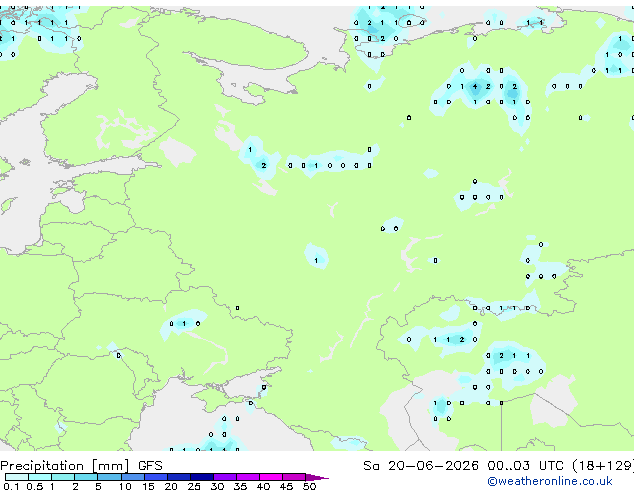Click the legend label "25"
This screenshot has height=490, width=634.
pyautogui.click(x=194, y=486)
